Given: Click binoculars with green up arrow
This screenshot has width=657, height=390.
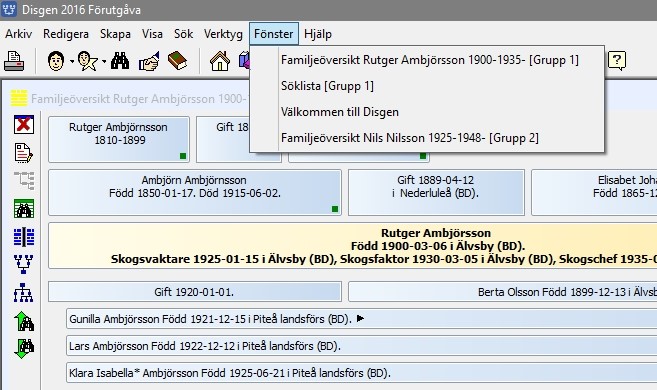Looking at the screenshot, I should [x=24, y=321].
